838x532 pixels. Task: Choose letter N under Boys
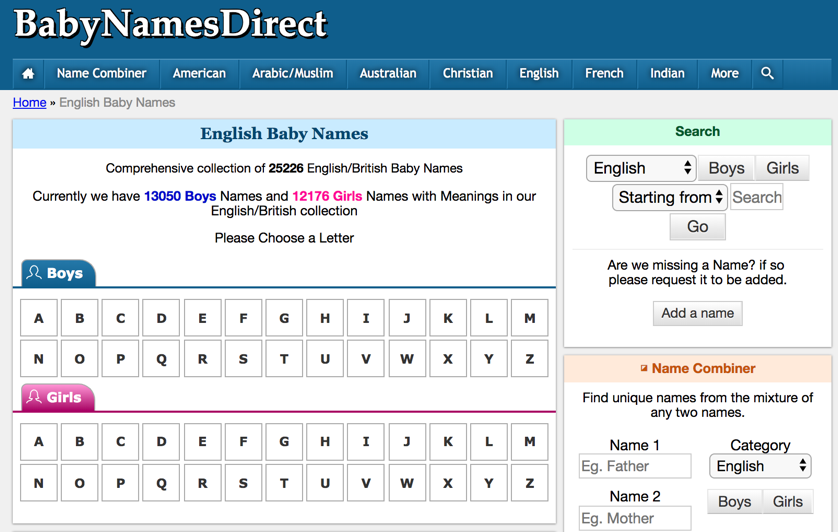coord(39,359)
